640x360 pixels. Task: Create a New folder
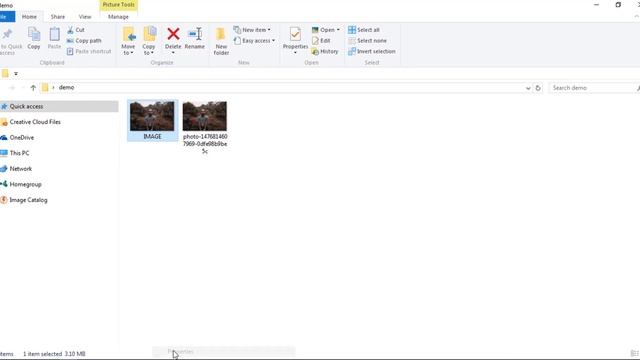221,41
